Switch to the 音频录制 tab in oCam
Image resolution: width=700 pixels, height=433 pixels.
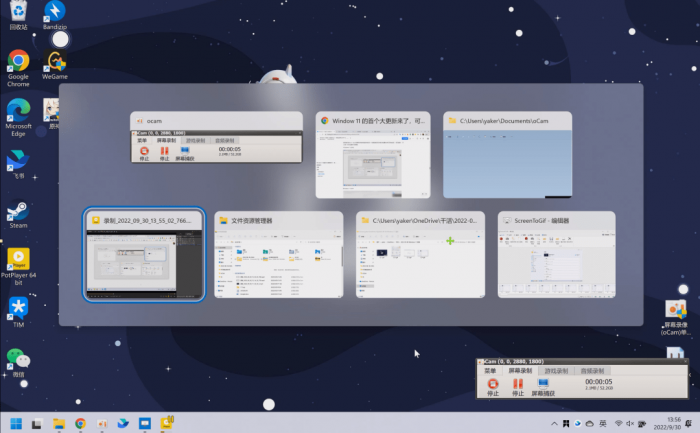[592, 371]
